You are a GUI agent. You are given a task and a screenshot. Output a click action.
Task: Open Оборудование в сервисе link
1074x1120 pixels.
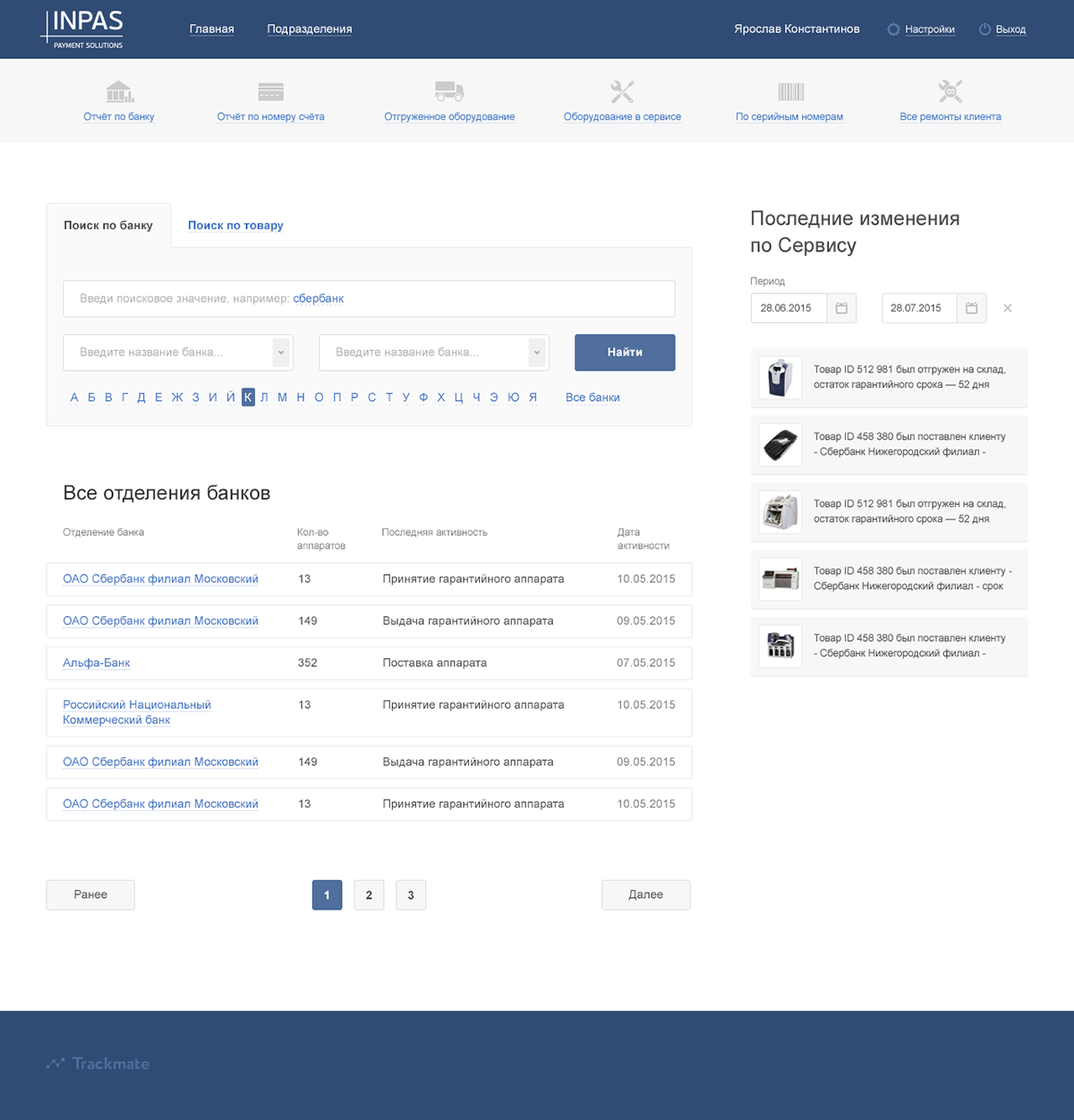pyautogui.click(x=622, y=117)
